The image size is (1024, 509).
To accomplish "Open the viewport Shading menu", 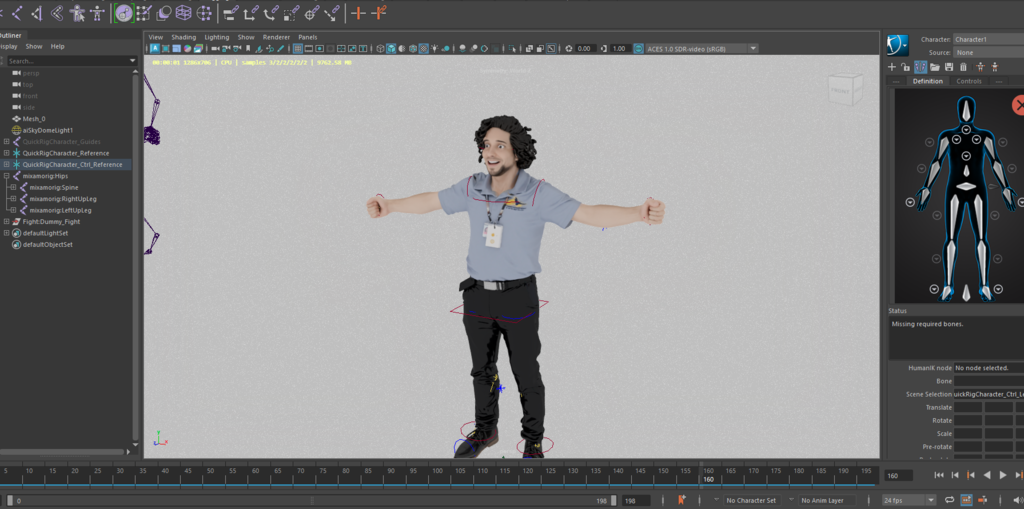I will [x=184, y=37].
